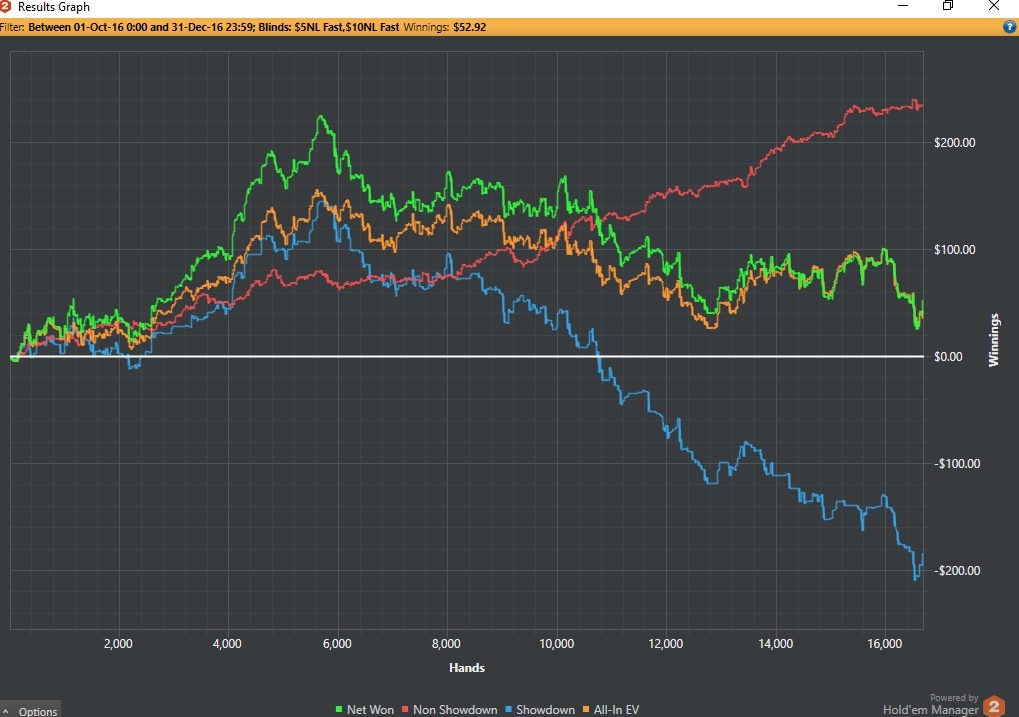Toggle the All-In EV legend entry
This screenshot has height=717, width=1019.
(x=611, y=710)
